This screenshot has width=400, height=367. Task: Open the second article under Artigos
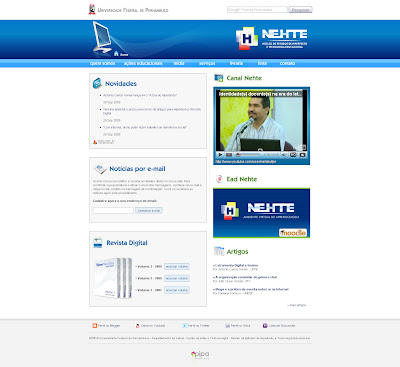(x=245, y=277)
